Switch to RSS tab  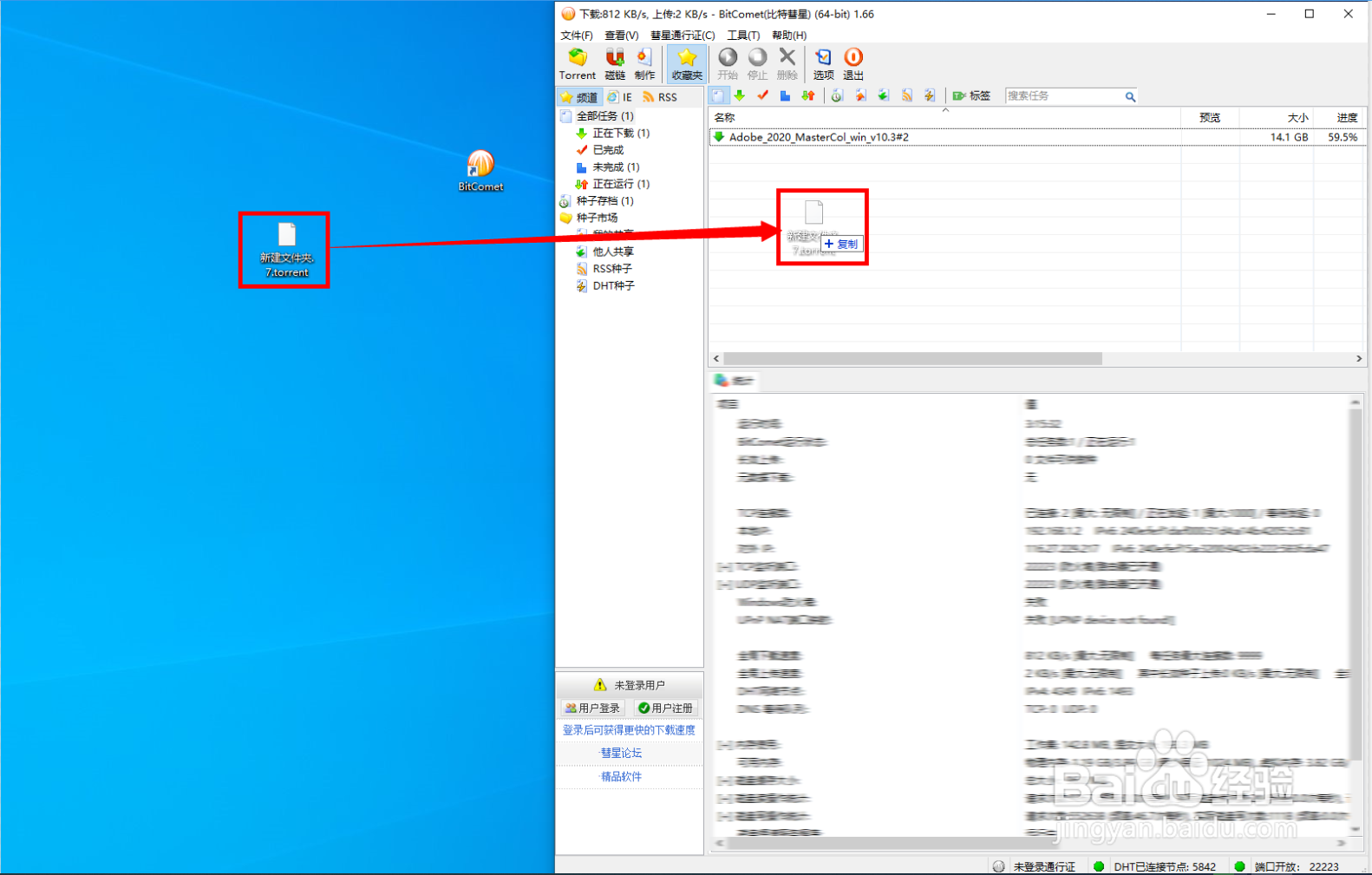coord(660,97)
